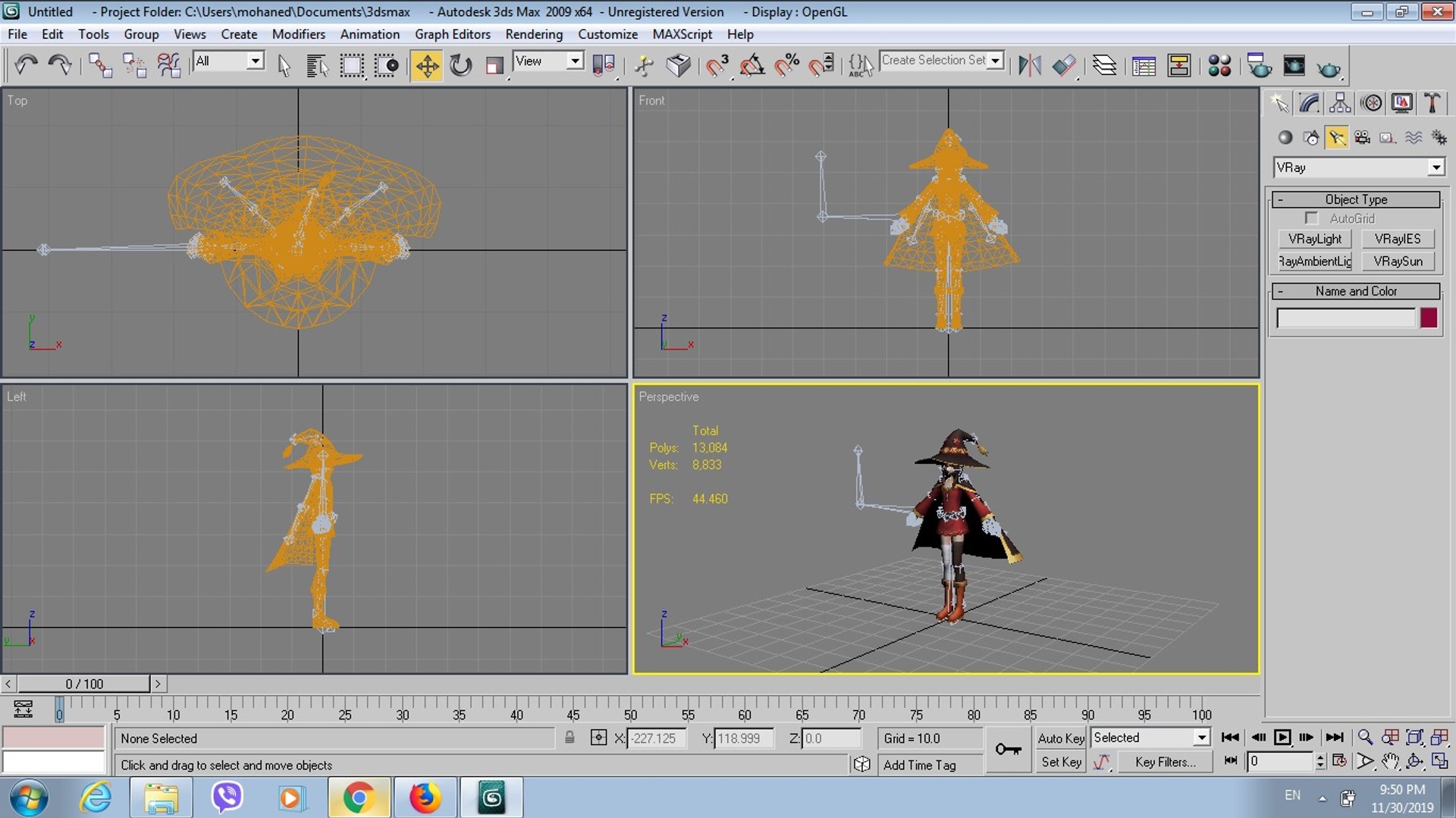Viewport: 1456px width, 818px height.
Task: Open the Modifiers menu
Action: 298,34
